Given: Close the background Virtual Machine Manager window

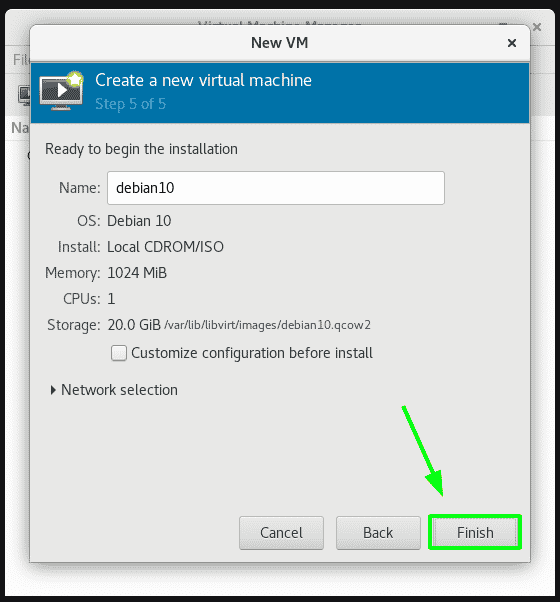Looking at the screenshot, I should (537, 27).
